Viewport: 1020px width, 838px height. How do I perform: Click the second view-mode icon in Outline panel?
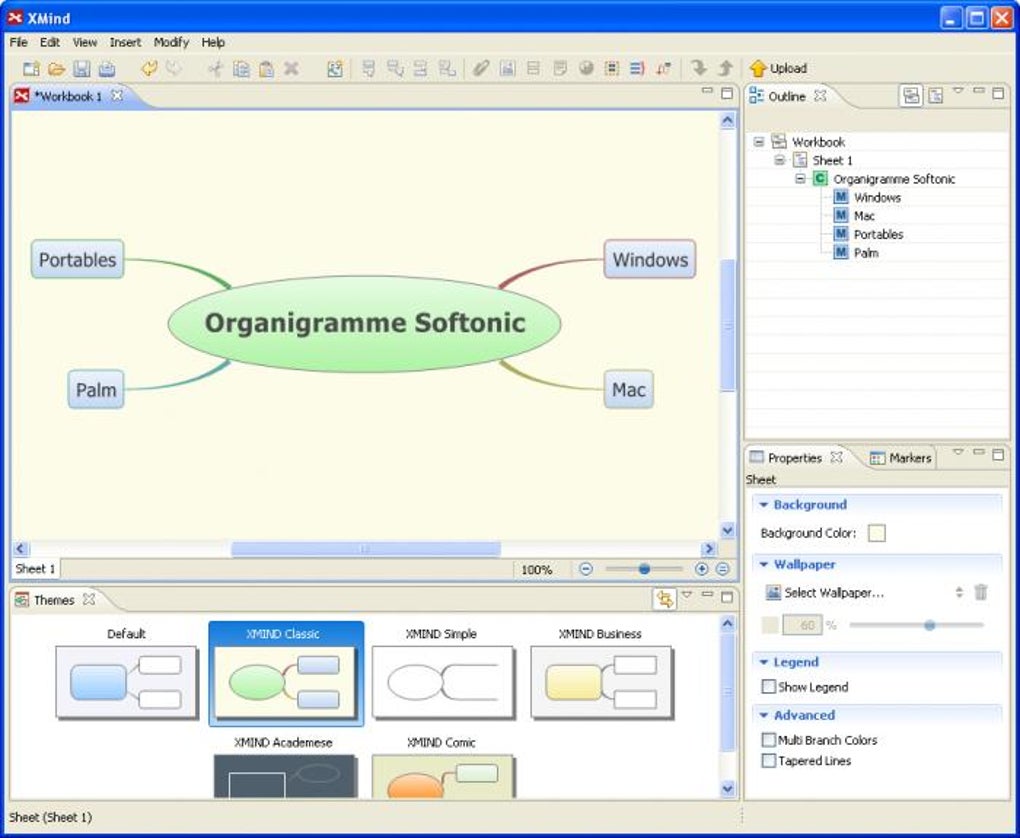pos(935,96)
